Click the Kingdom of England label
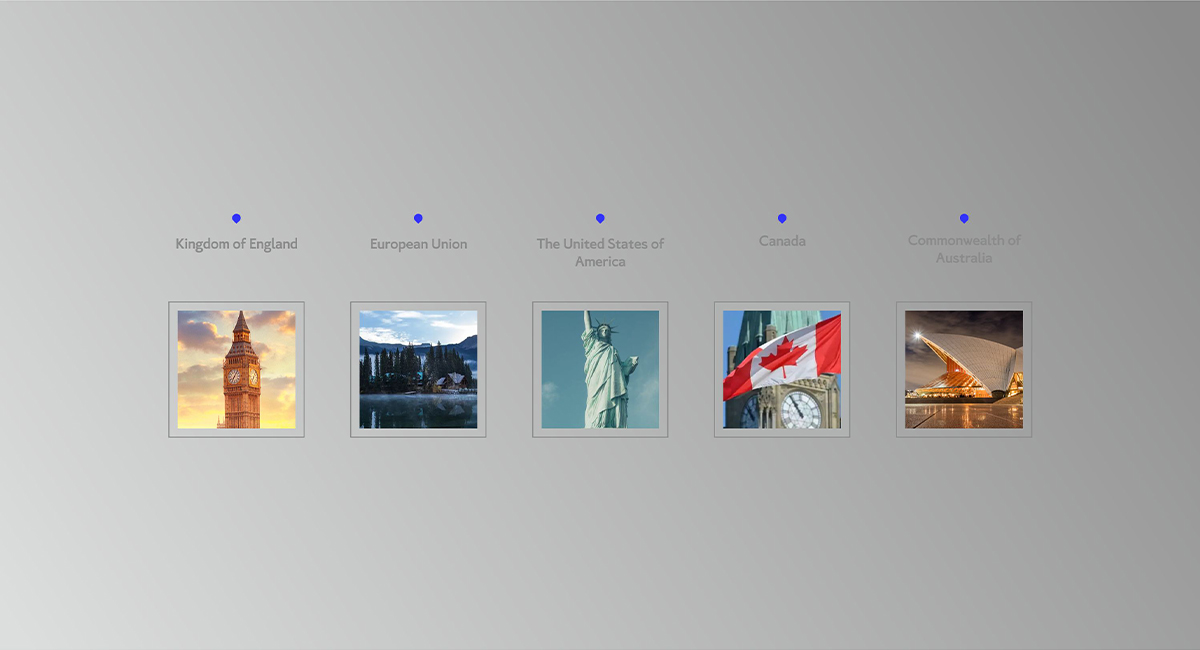1200x650 pixels. click(236, 244)
